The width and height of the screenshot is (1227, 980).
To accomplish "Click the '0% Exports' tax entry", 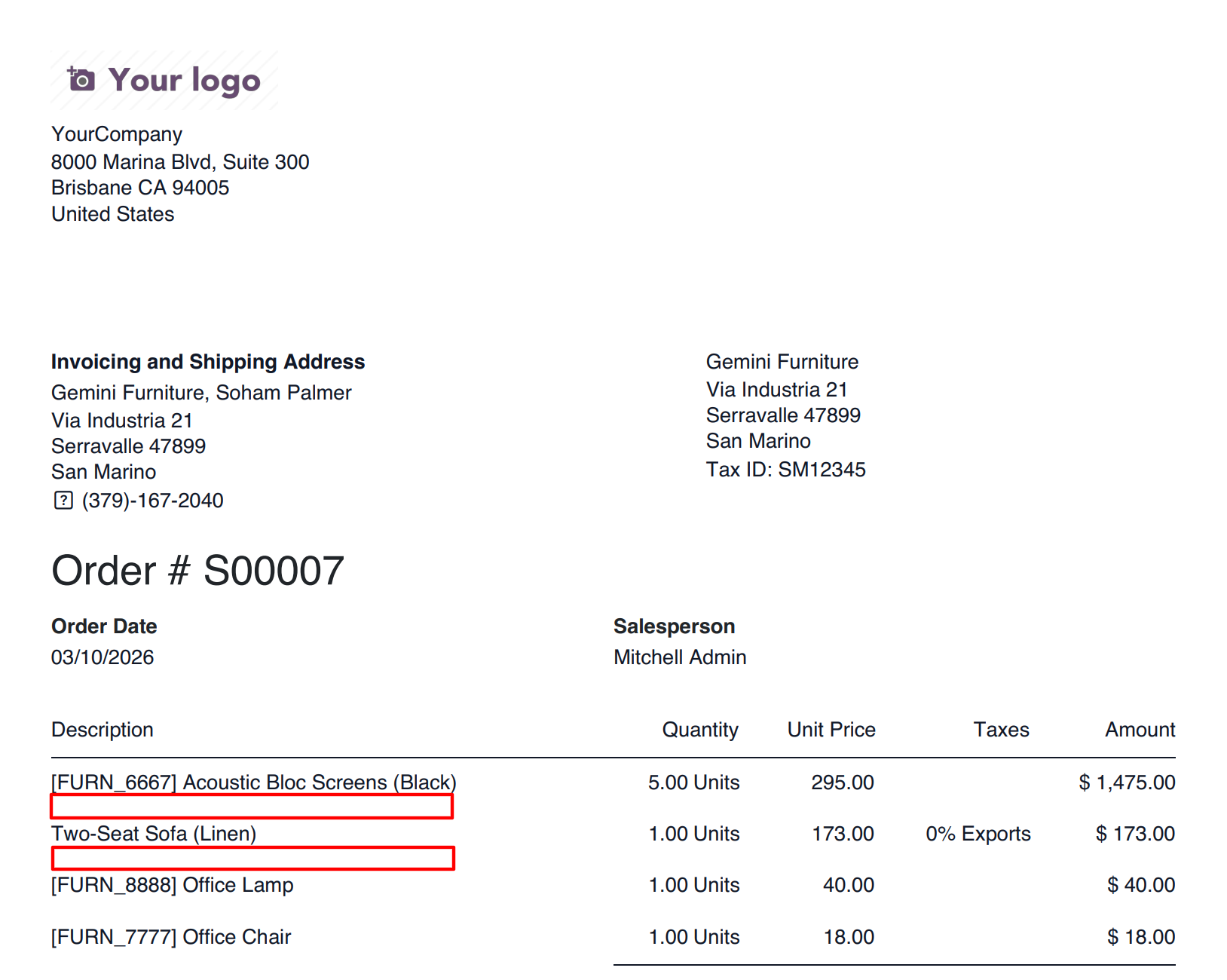I will pyautogui.click(x=978, y=834).
